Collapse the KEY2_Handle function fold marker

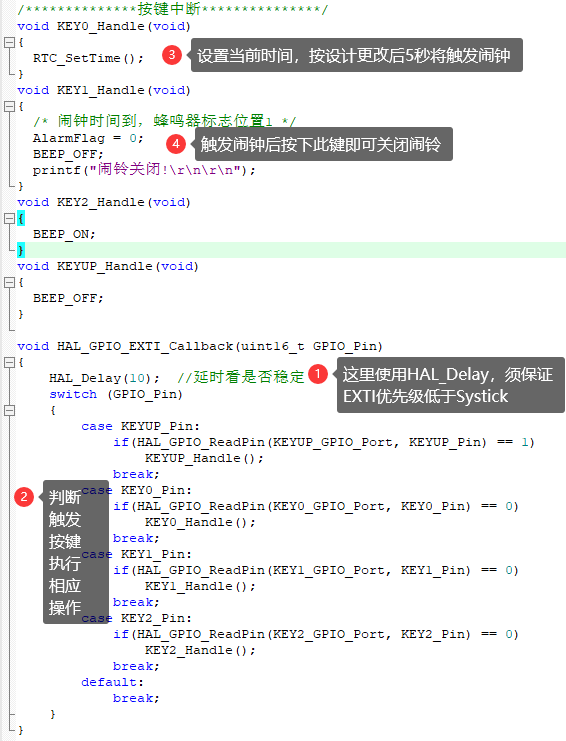tap(9, 218)
